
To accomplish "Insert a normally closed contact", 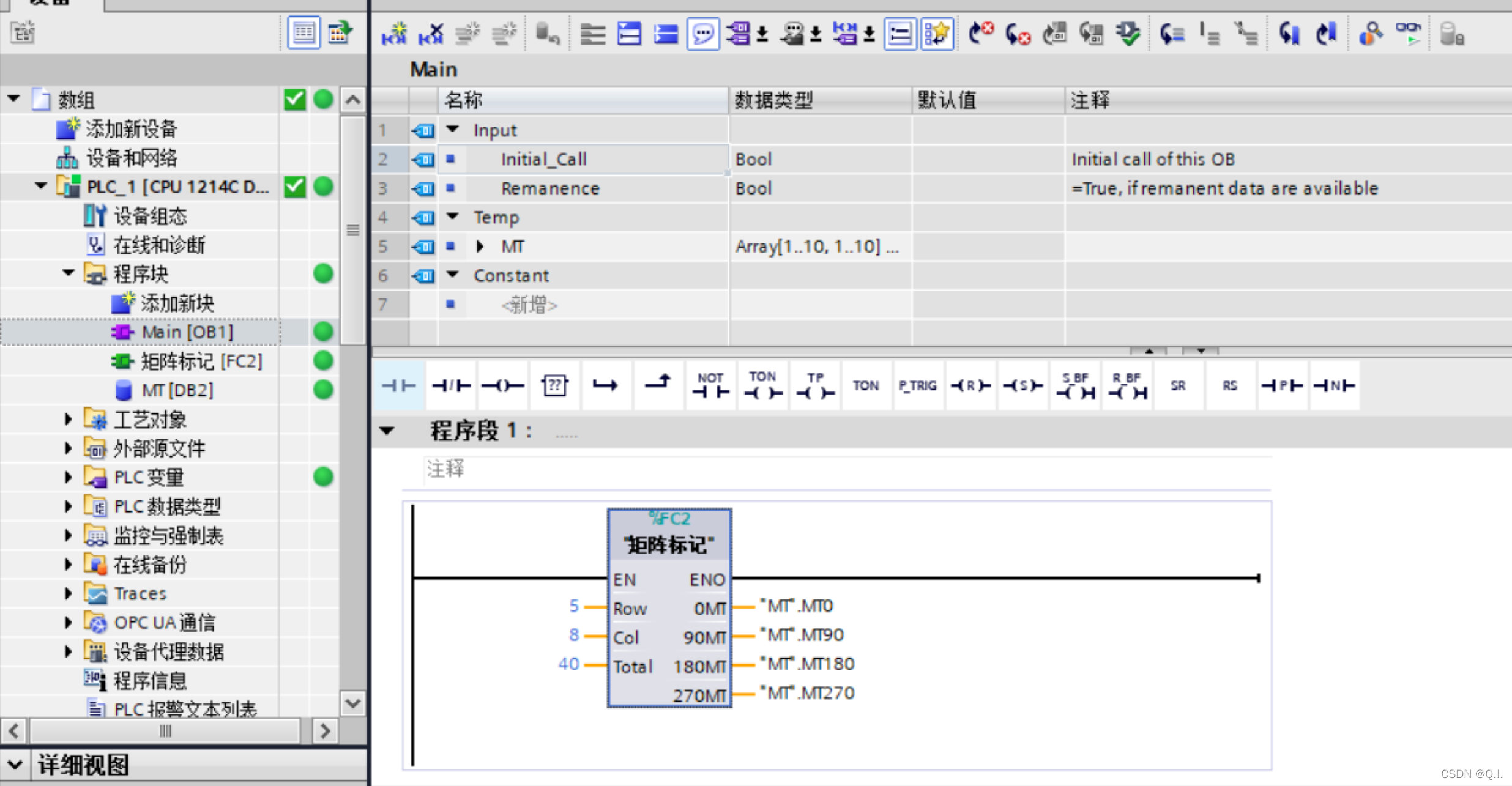I will (x=451, y=385).
